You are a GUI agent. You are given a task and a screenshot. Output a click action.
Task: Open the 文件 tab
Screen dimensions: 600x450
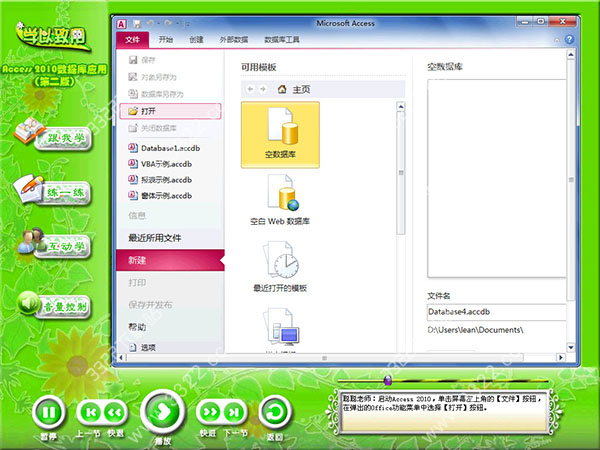pos(132,39)
